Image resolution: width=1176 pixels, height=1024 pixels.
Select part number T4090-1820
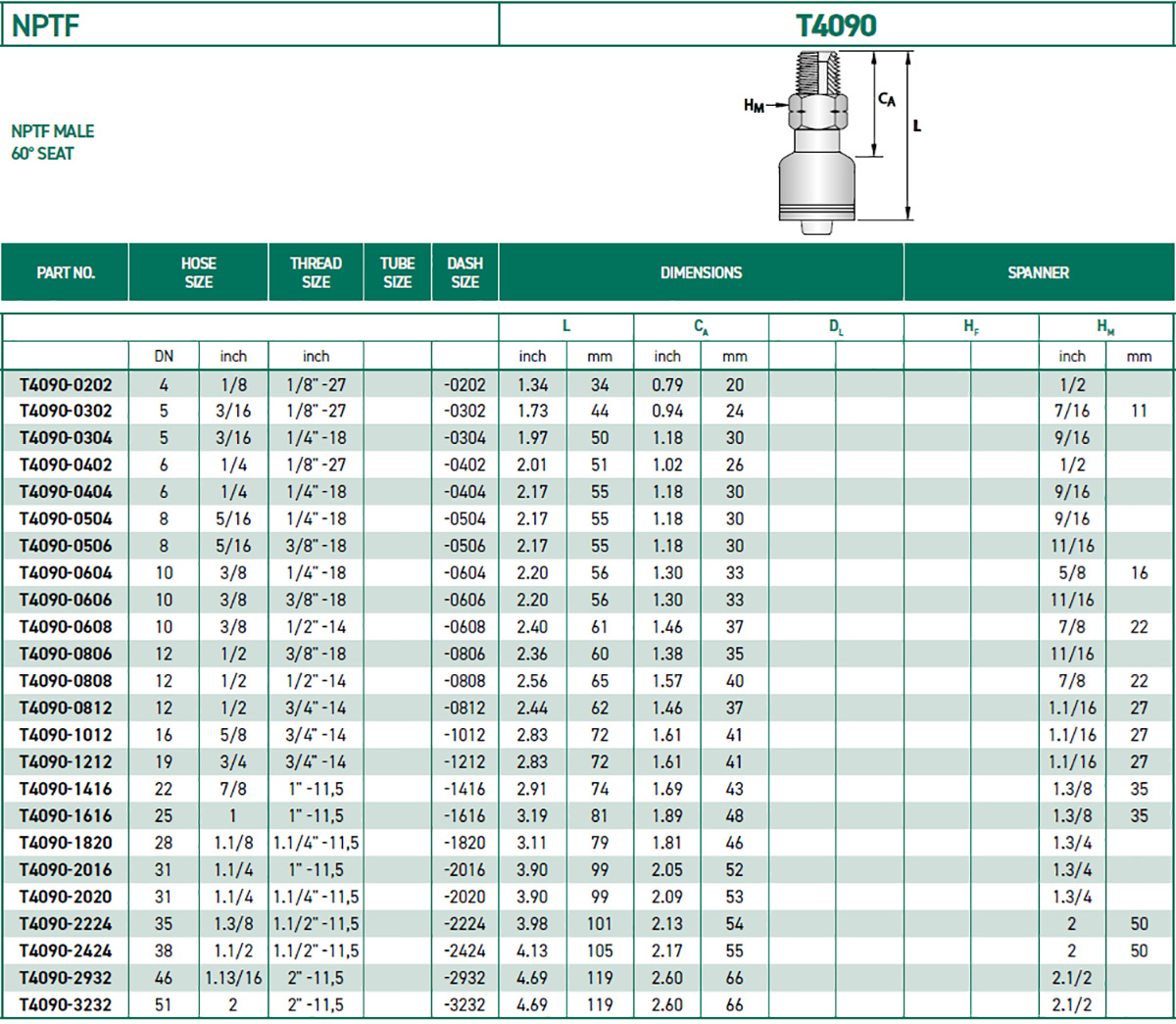66,843
